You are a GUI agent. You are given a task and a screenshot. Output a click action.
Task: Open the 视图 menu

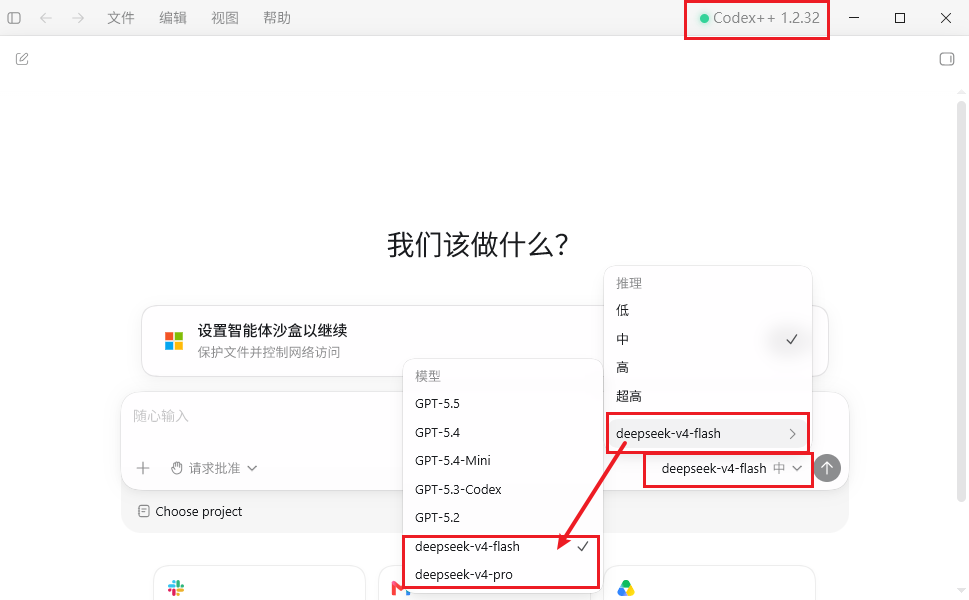coord(224,18)
